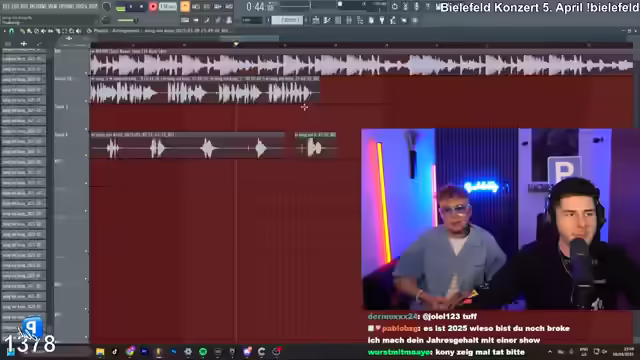Screen dimensions: 640x360
Task: Click the plus icon in the browser header
Action: [24, 44]
